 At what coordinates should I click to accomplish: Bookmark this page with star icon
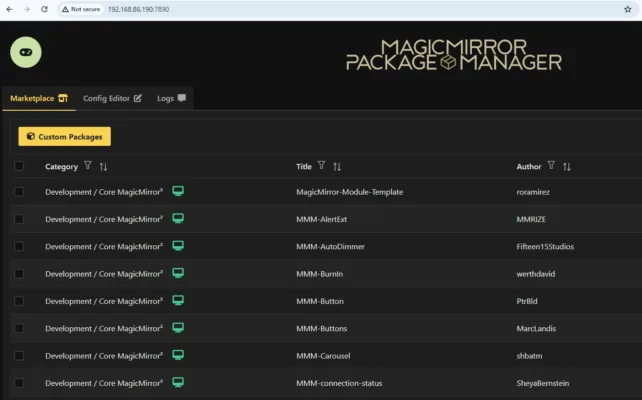point(628,9)
